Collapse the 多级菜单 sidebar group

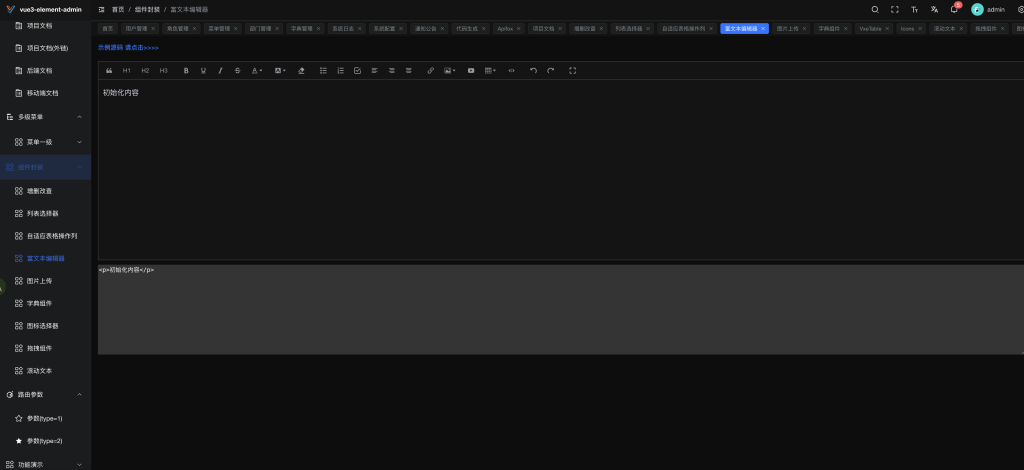(45, 117)
